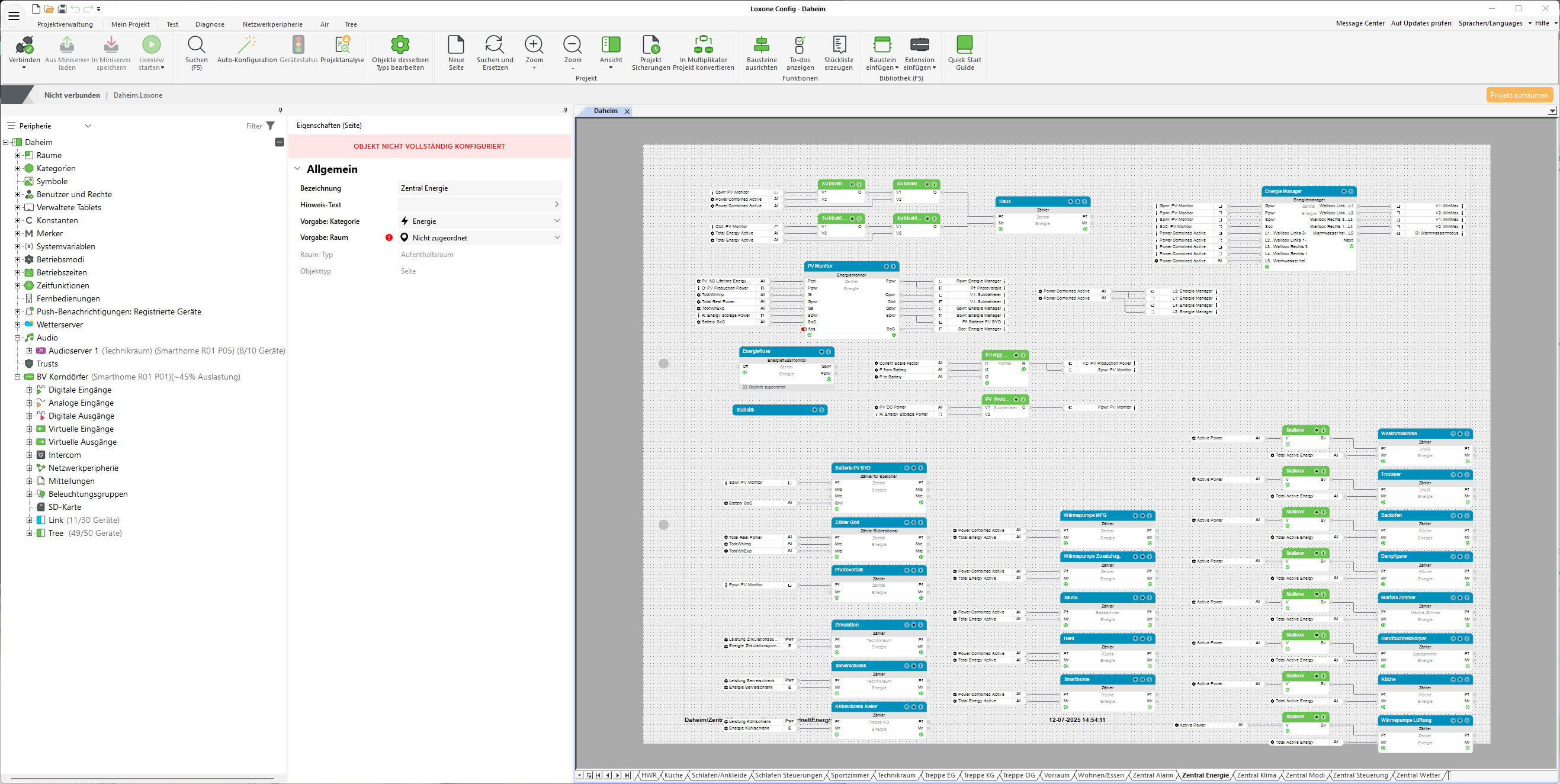Open the Zentral Klima page tab
Viewport: 1560px width, 784px height.
click(1256, 775)
